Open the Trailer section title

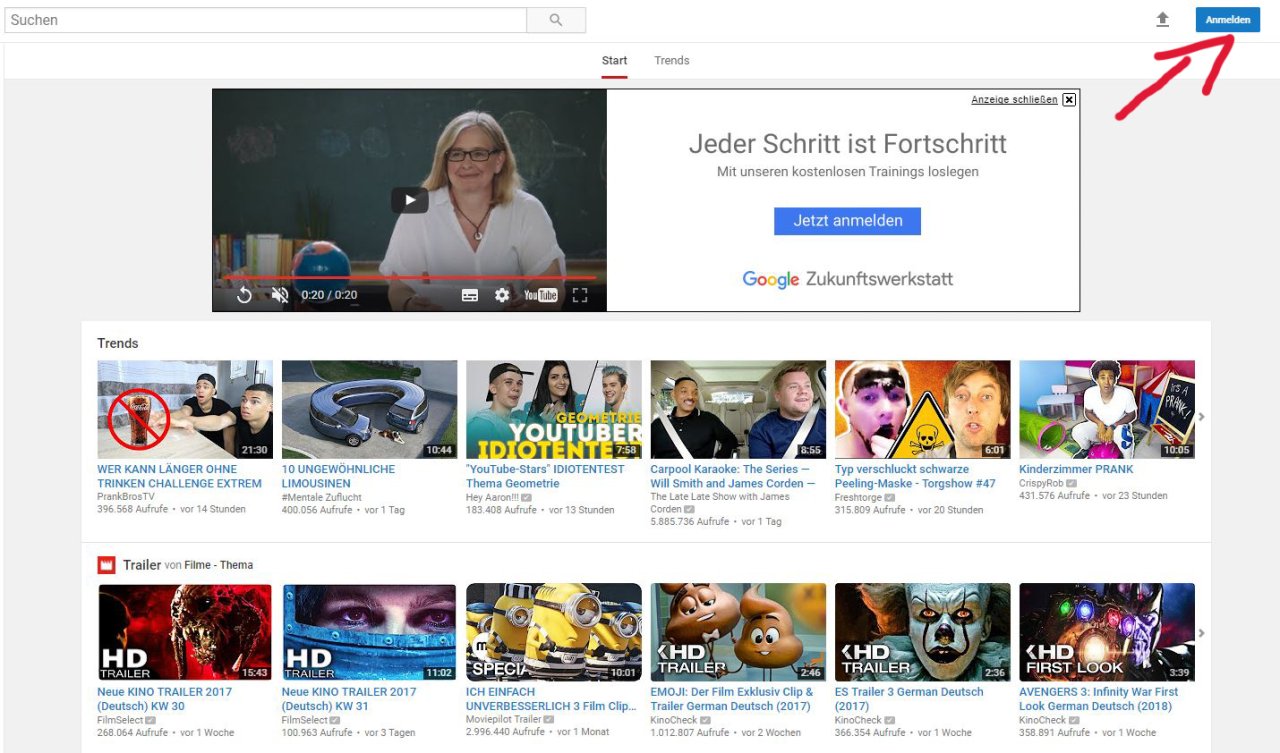pos(142,565)
